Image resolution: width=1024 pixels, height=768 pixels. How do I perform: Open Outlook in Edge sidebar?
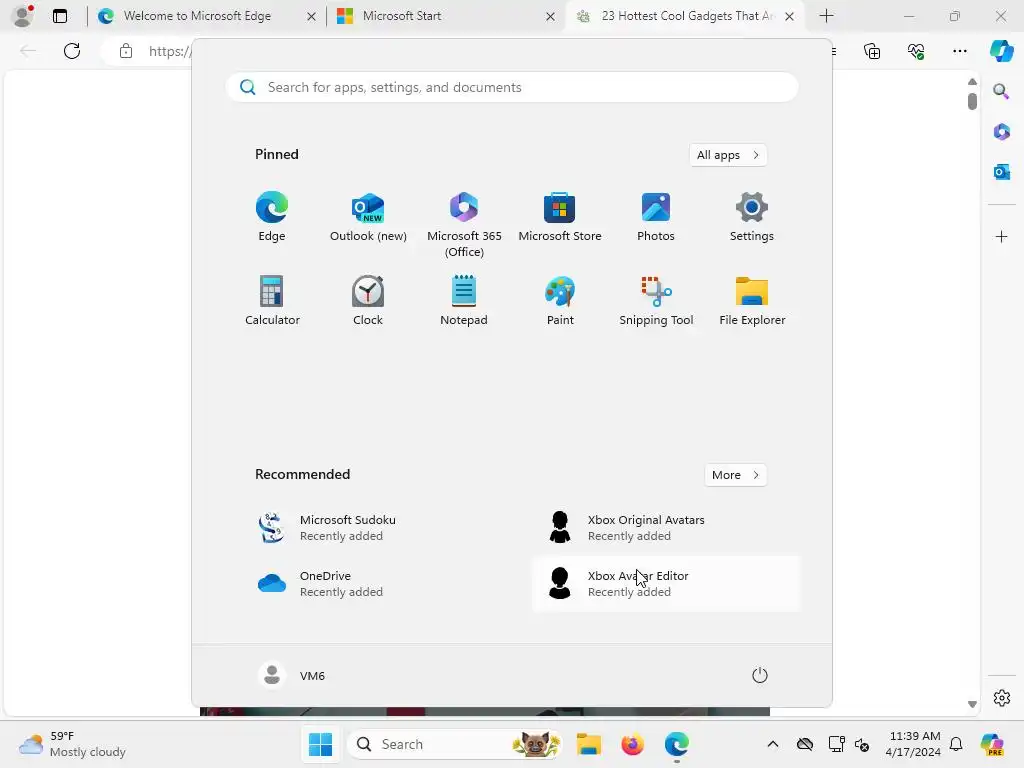(x=1001, y=172)
